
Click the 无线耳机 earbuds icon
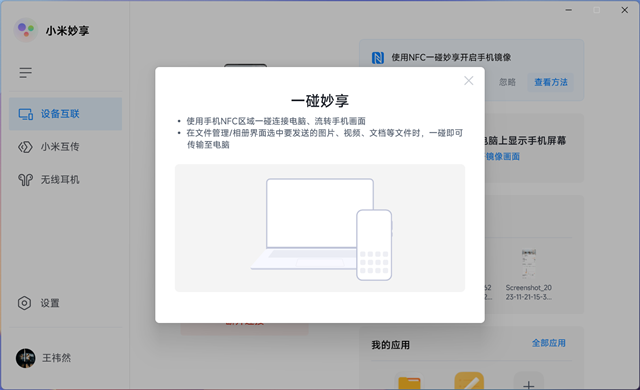[x=25, y=179]
